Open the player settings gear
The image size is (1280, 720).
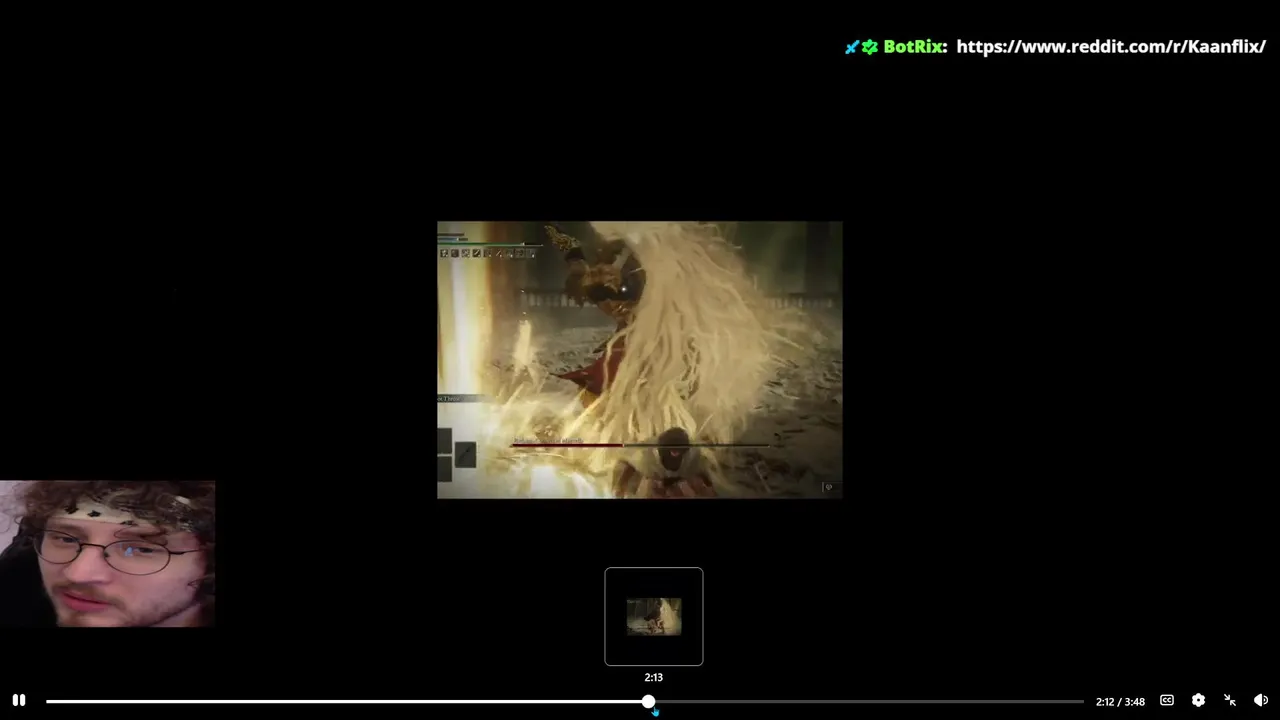point(1198,701)
